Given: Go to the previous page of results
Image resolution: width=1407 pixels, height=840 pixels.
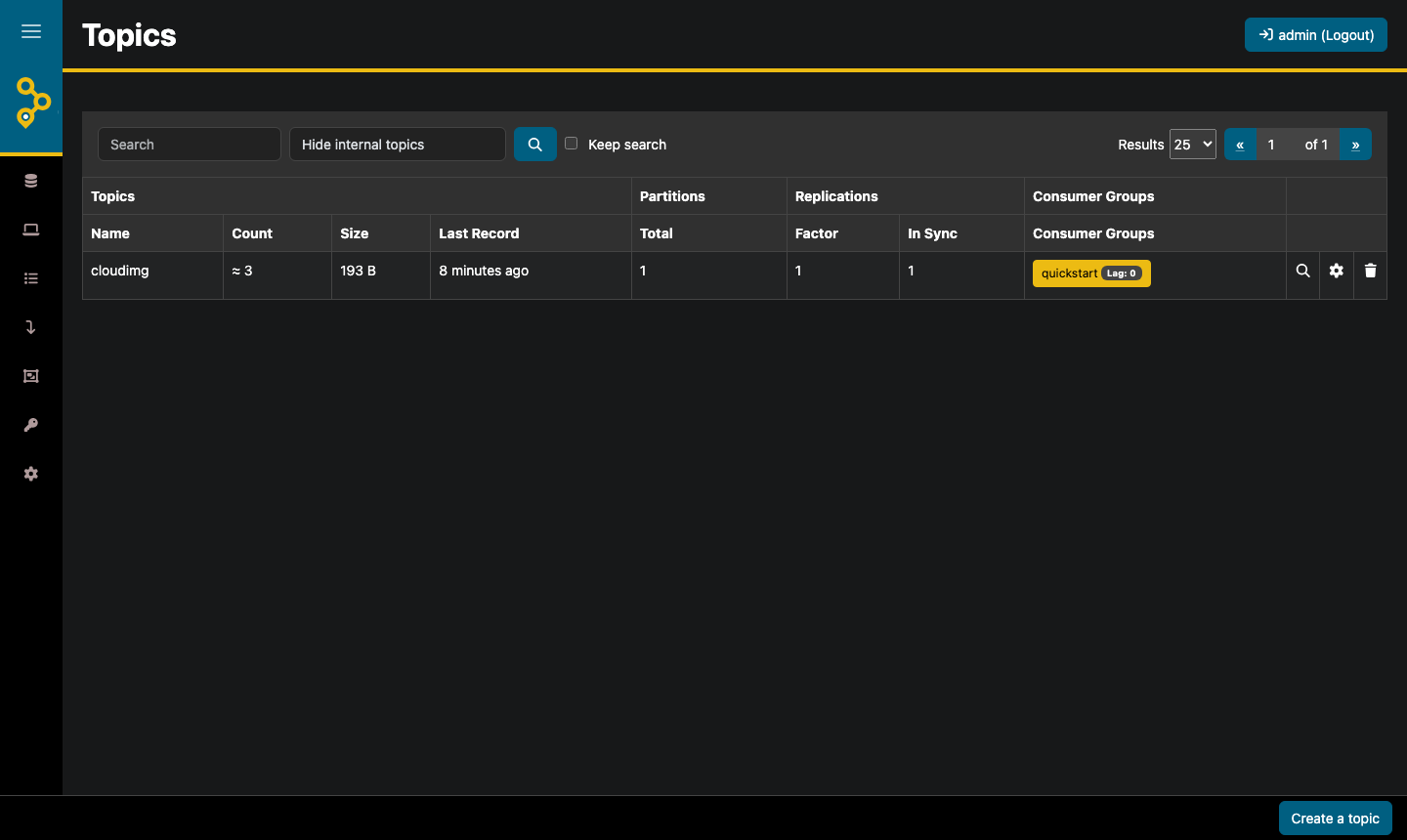Looking at the screenshot, I should (1240, 145).
